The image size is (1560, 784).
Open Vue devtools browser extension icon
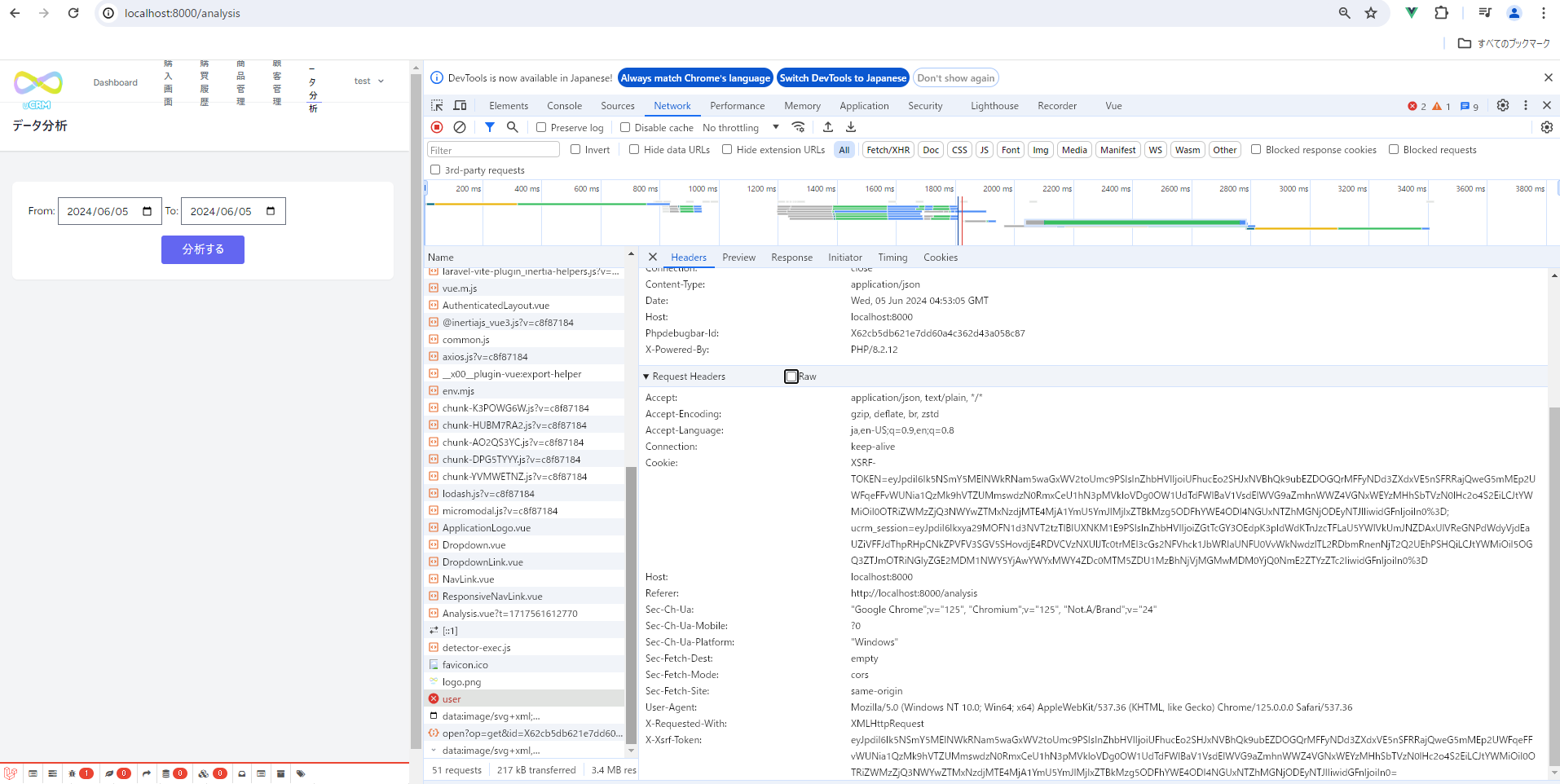coord(1412,13)
